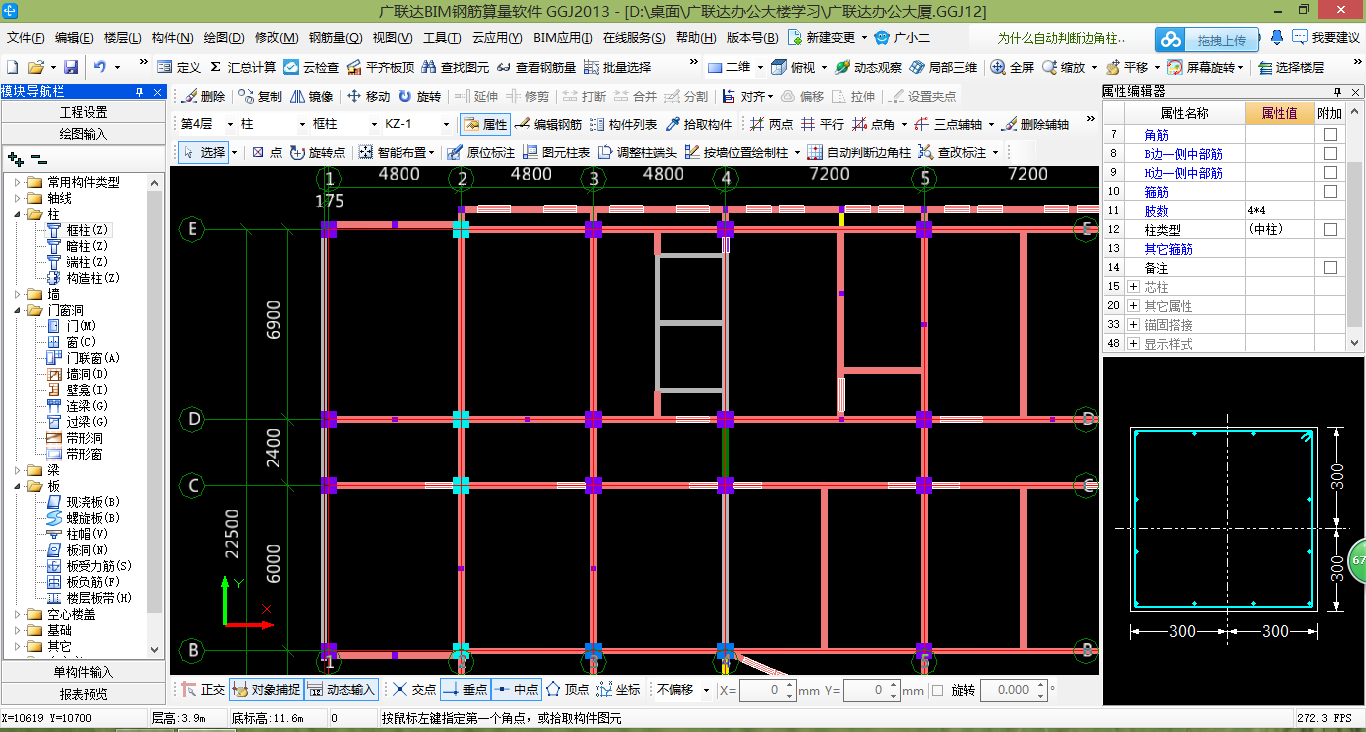Click 平齐板顶 align slab top
The width and height of the screenshot is (1366, 732).
tap(380, 67)
